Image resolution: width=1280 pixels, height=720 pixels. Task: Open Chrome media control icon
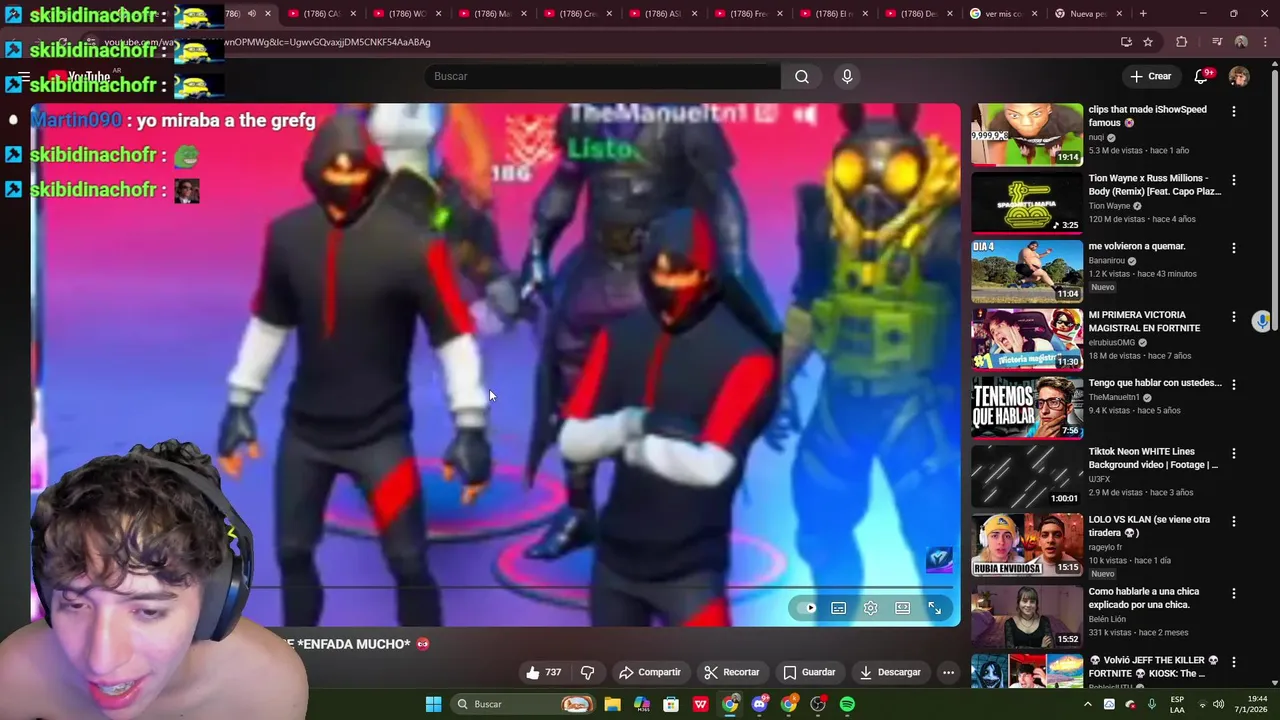tap(1216, 42)
